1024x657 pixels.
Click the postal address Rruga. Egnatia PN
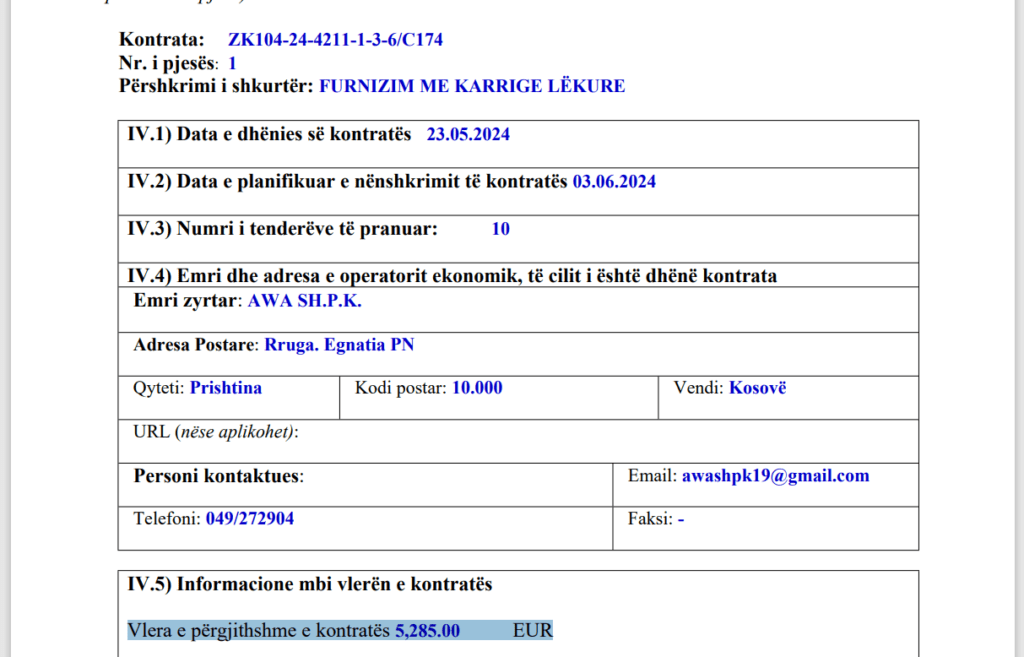click(x=339, y=345)
